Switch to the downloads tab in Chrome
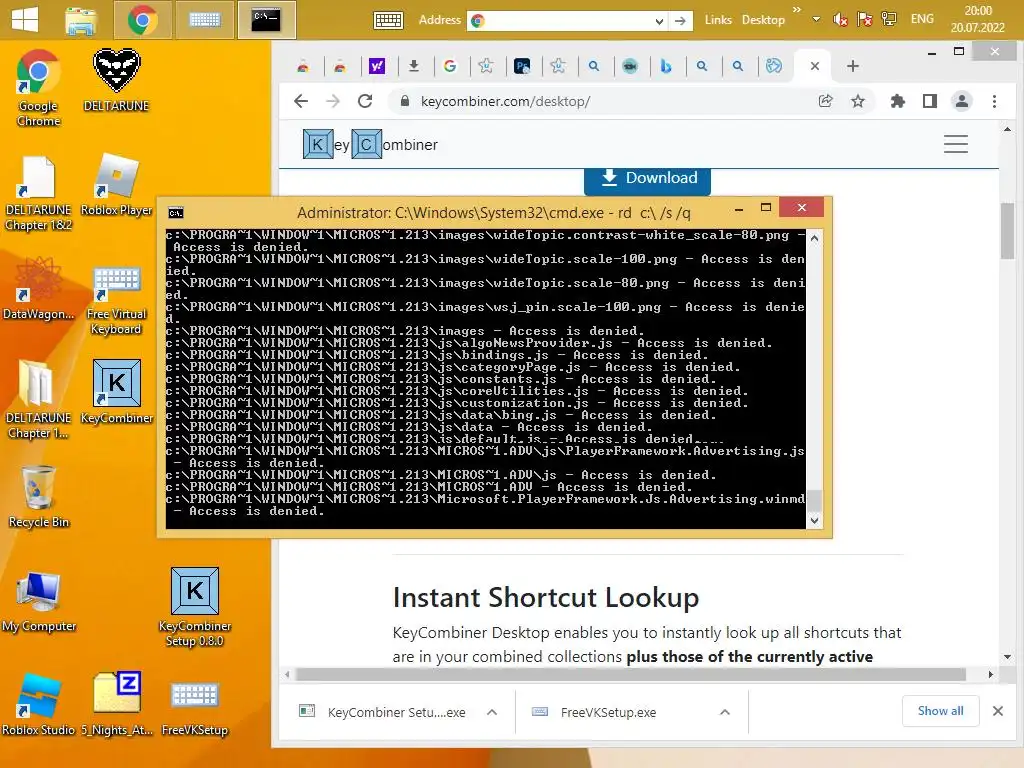 (413, 66)
